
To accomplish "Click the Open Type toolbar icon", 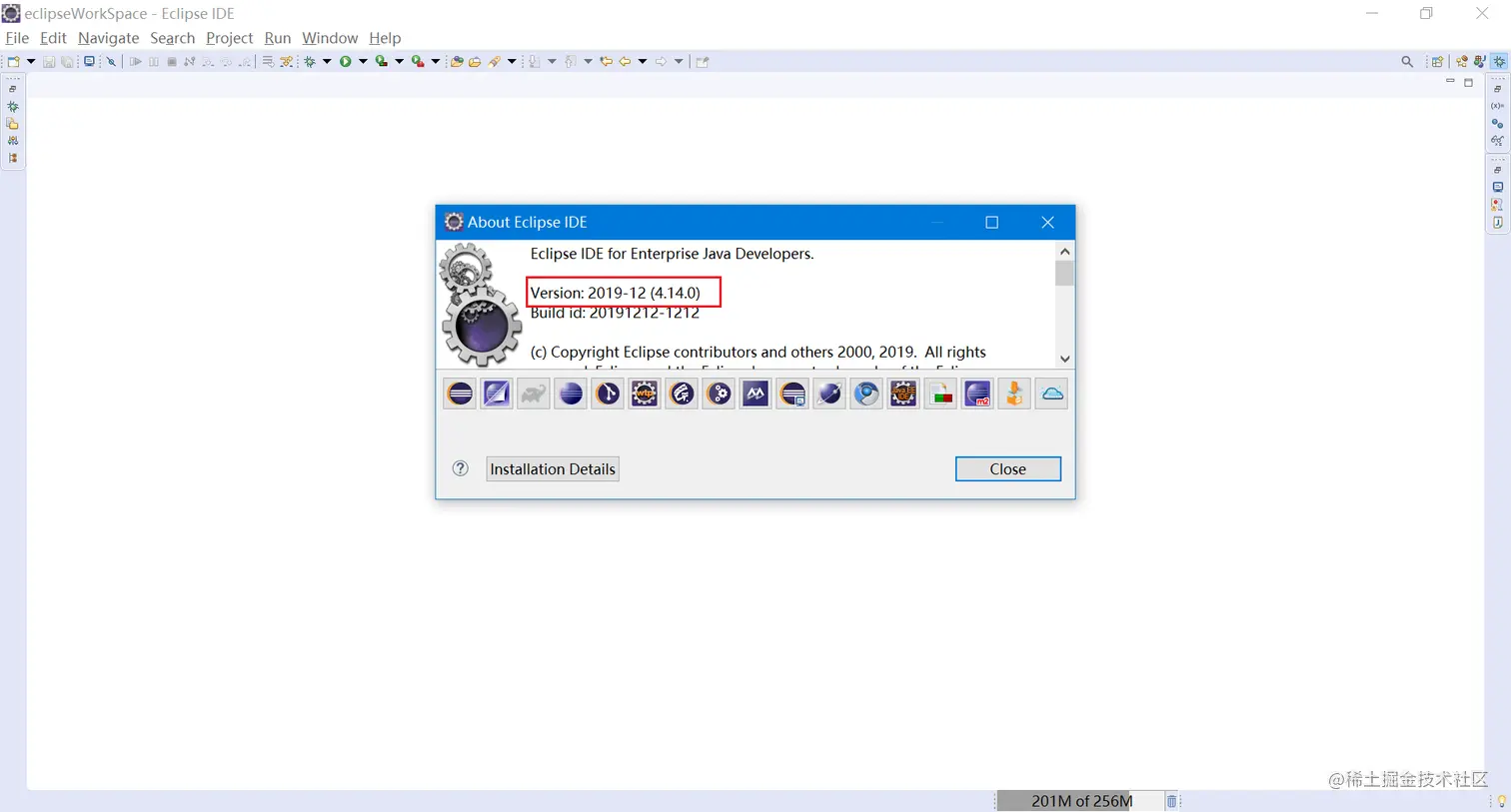I will (457, 61).
